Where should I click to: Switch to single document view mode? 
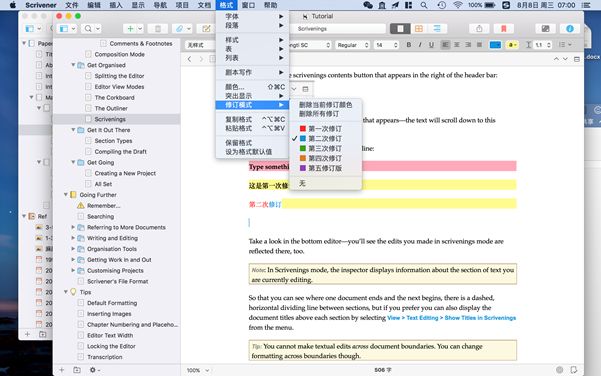tap(400, 29)
